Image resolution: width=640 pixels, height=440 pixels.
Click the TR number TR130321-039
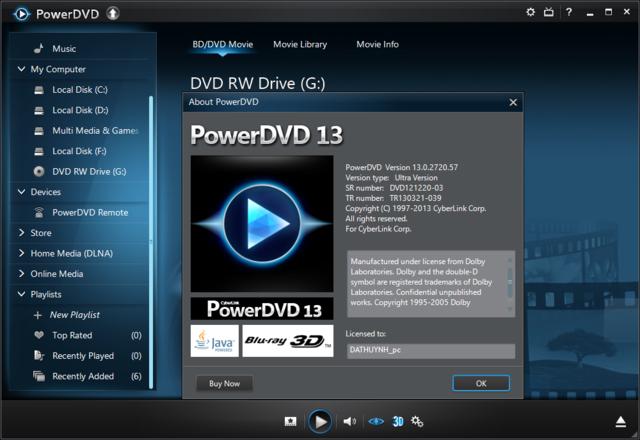point(415,198)
